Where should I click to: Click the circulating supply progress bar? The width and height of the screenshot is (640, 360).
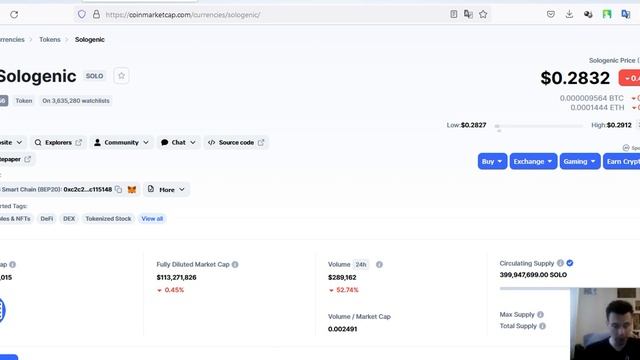tap(535, 289)
